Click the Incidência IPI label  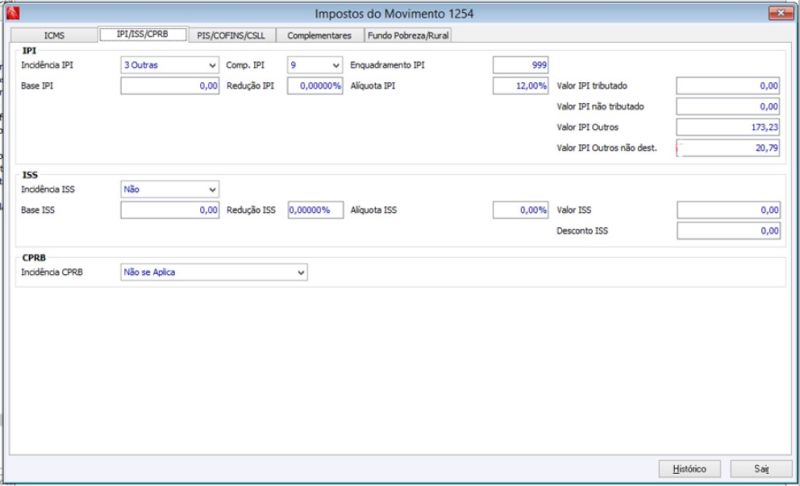[47, 65]
